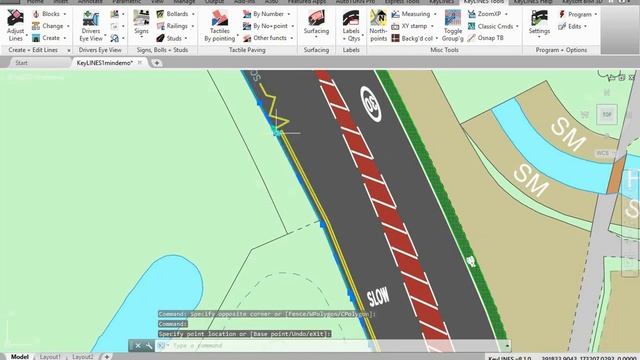Screen dimensions: 640x360
Task: Choose the Undo option in command prompt
Action: 300,334
